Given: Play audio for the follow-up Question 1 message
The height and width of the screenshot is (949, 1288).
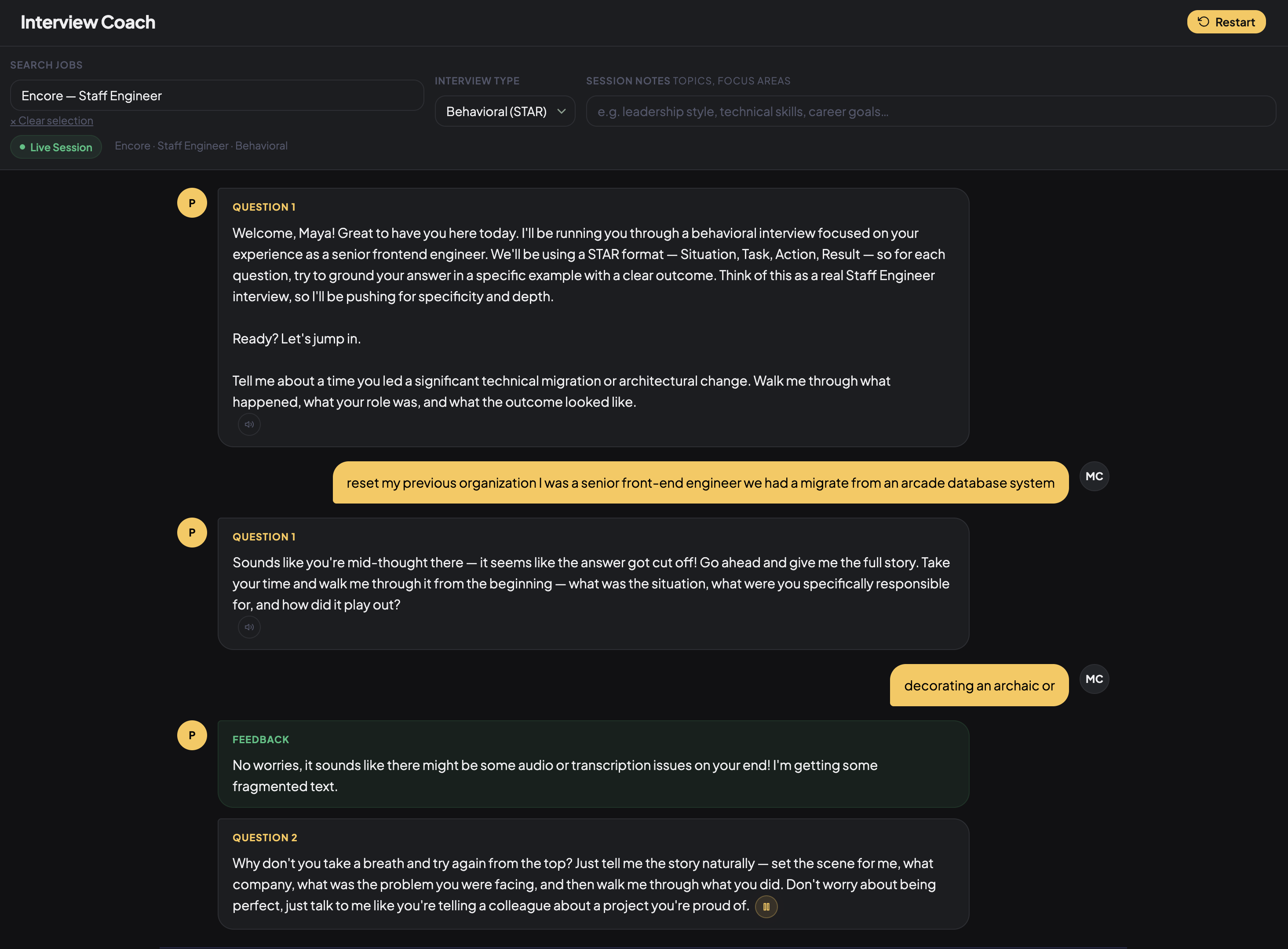Looking at the screenshot, I should (249, 627).
